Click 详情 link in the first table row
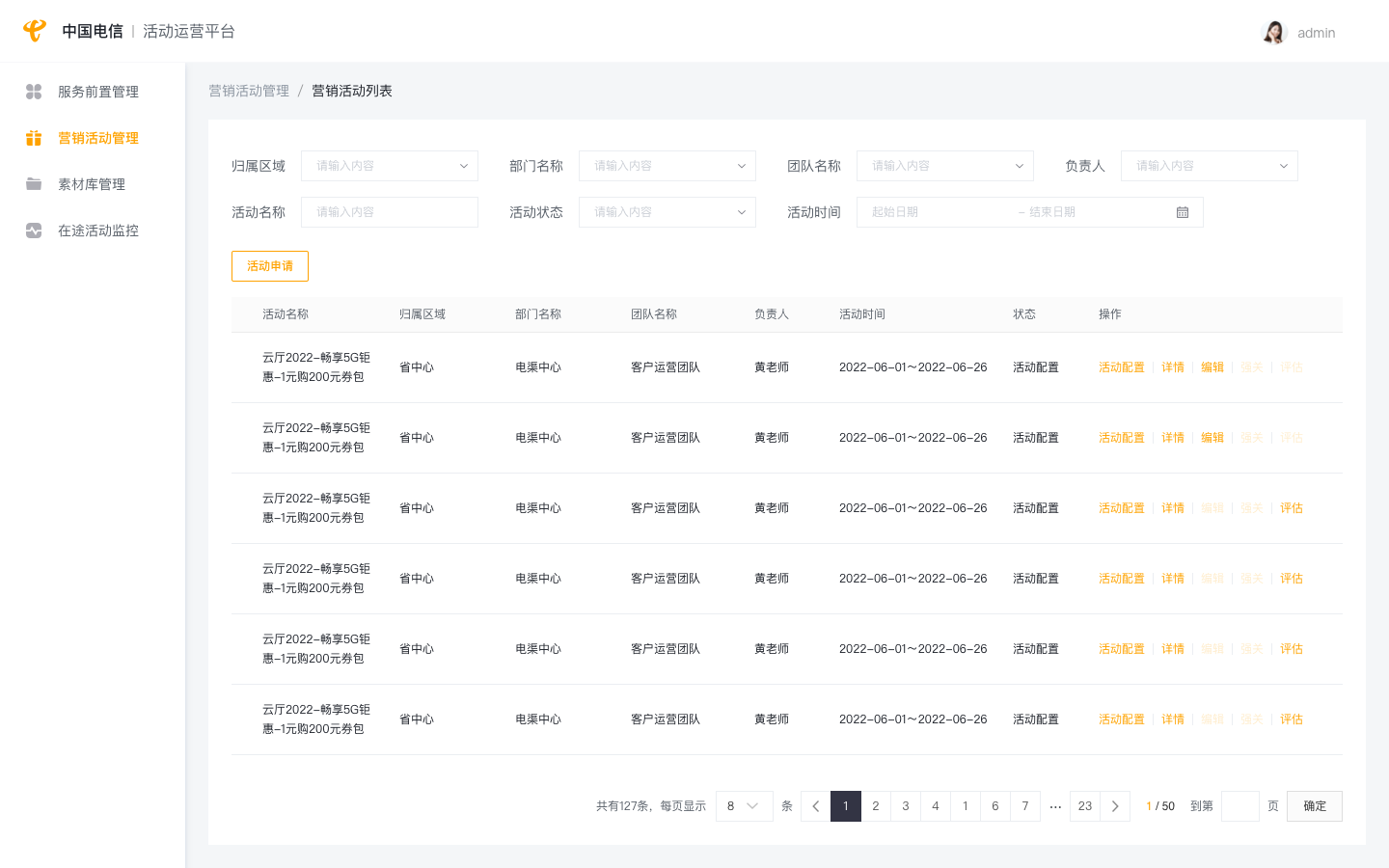 1173,367
